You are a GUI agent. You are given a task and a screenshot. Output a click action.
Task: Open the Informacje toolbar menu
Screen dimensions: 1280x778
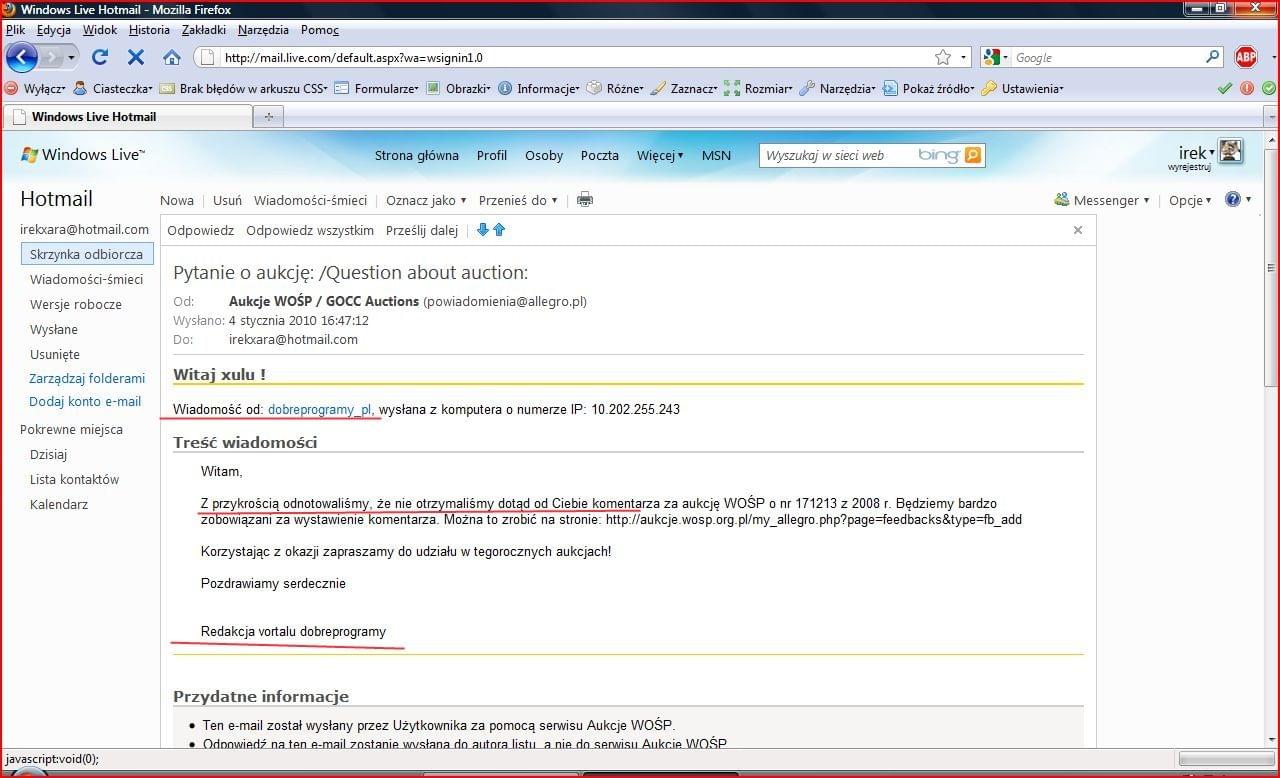539,88
